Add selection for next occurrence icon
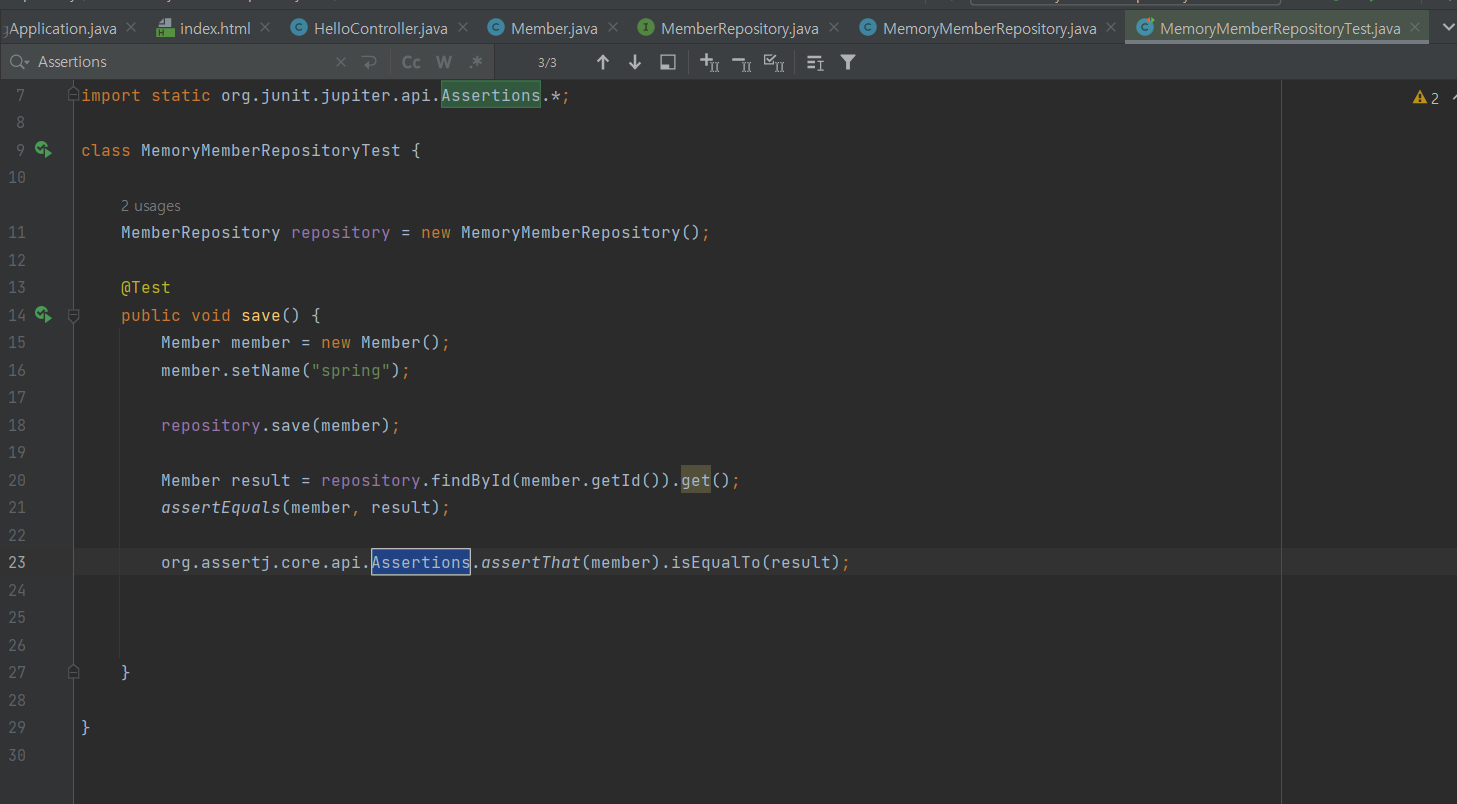The image size is (1457, 804). (x=709, y=62)
